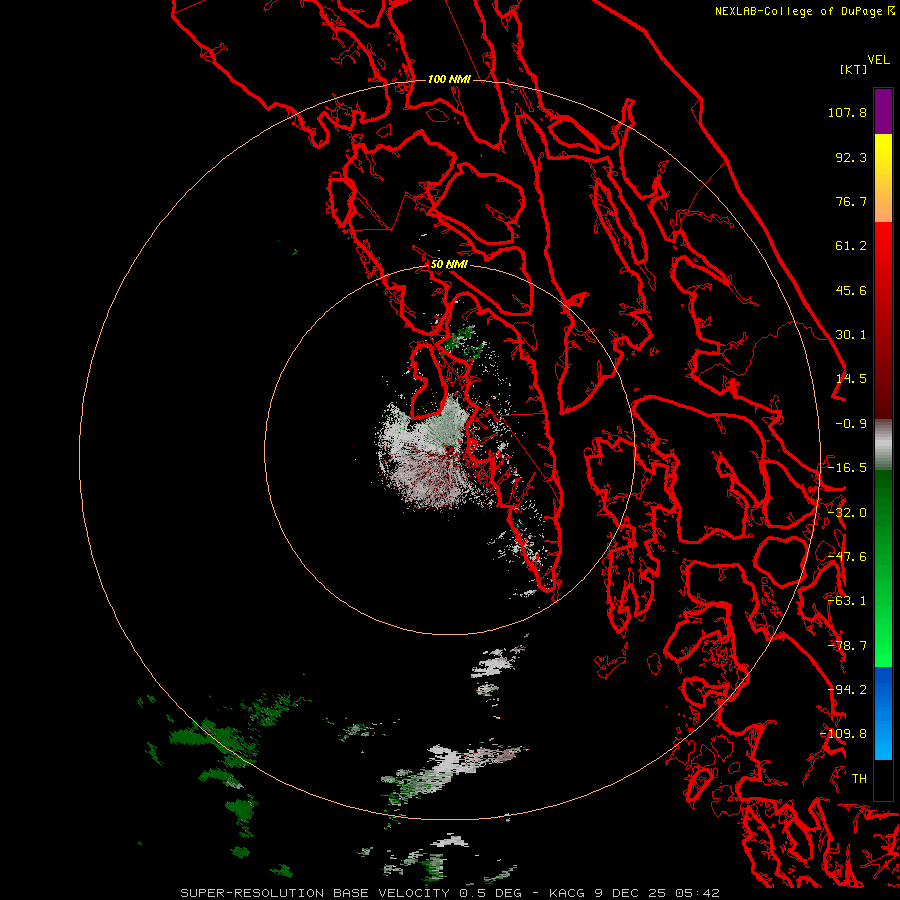Pick the -16.5 value on velocity scale
Image resolution: width=900 pixels, height=900 pixels.
847,468
